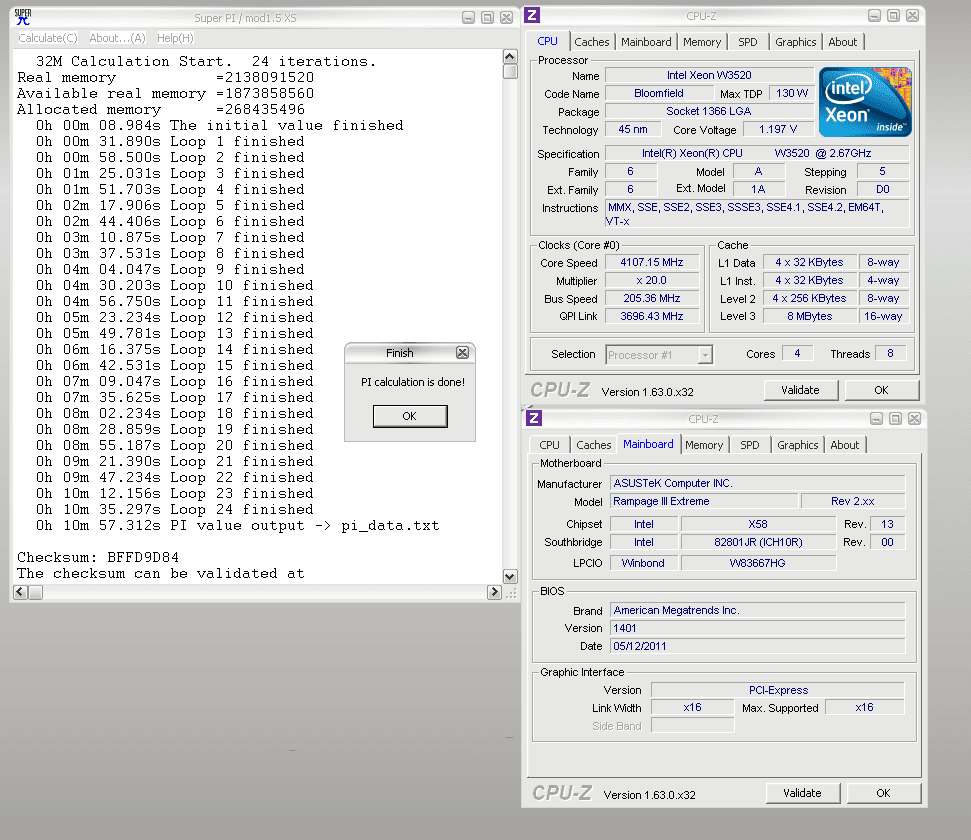
Task: Click the motherboard model Rampage III Extreme
Action: click(704, 501)
